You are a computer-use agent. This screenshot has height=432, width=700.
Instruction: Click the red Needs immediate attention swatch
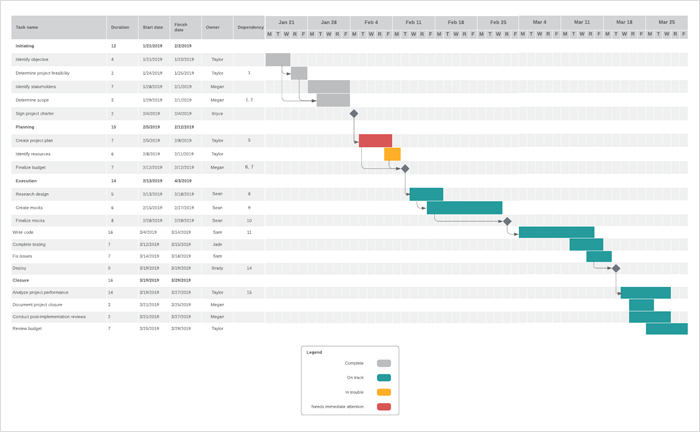(x=384, y=407)
